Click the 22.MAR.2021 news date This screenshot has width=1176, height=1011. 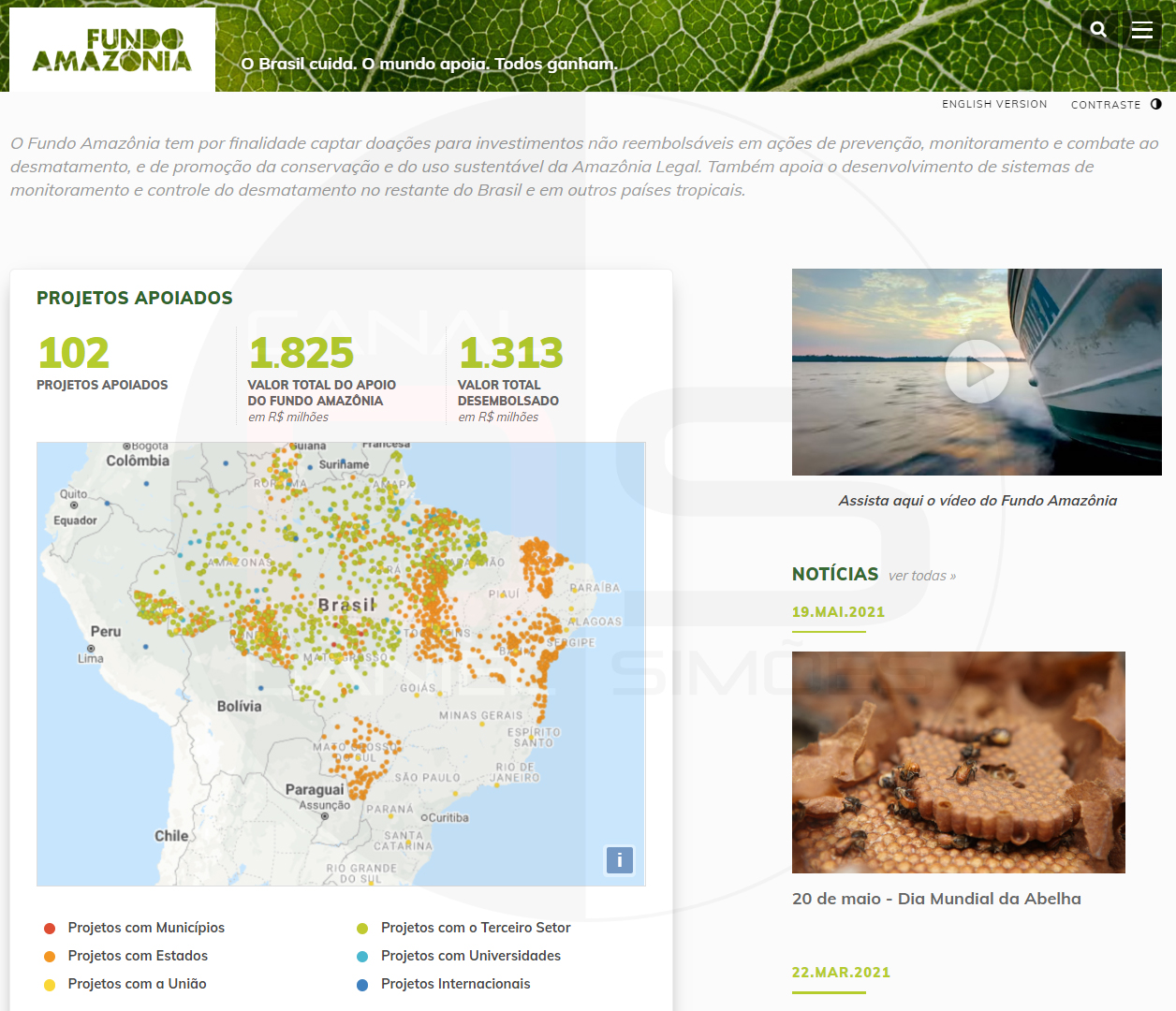(x=841, y=972)
